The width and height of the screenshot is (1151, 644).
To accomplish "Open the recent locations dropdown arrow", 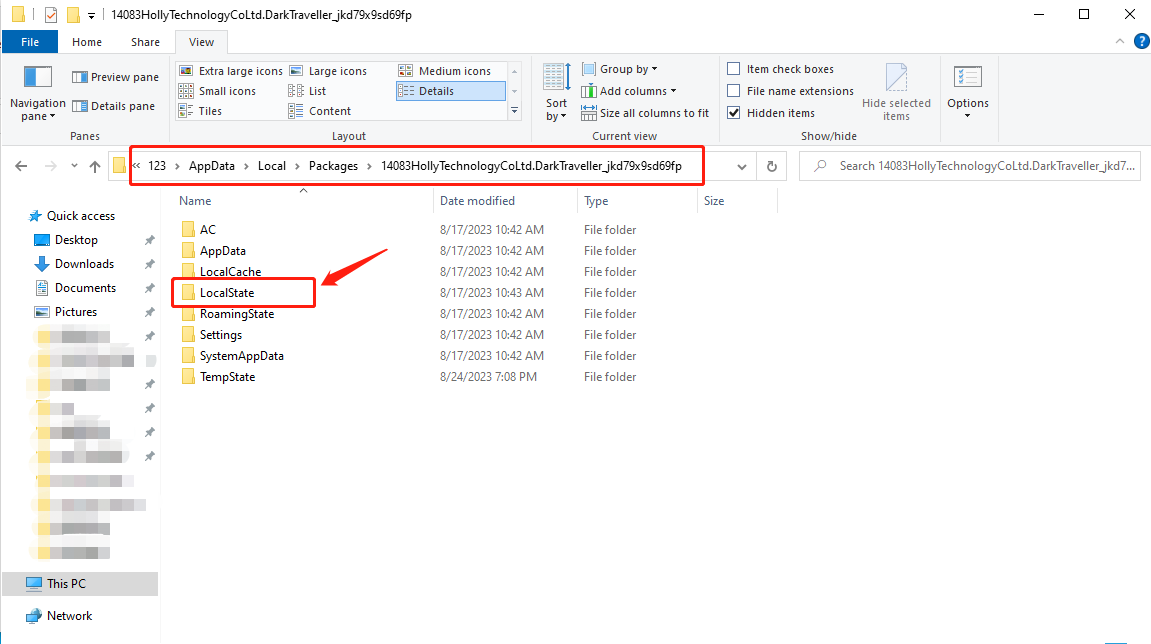I will coord(74,166).
